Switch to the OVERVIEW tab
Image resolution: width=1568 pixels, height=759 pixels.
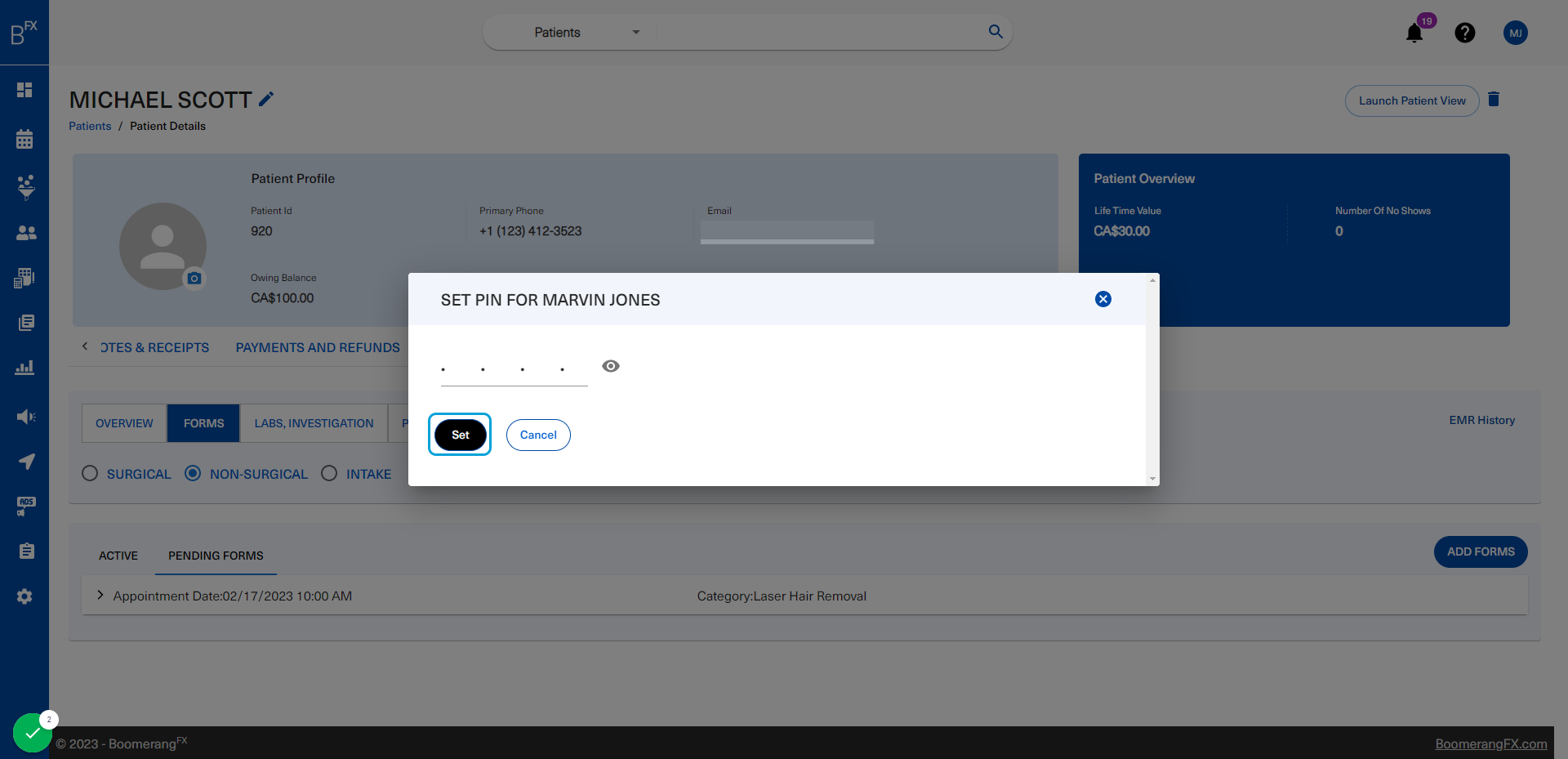(x=124, y=423)
